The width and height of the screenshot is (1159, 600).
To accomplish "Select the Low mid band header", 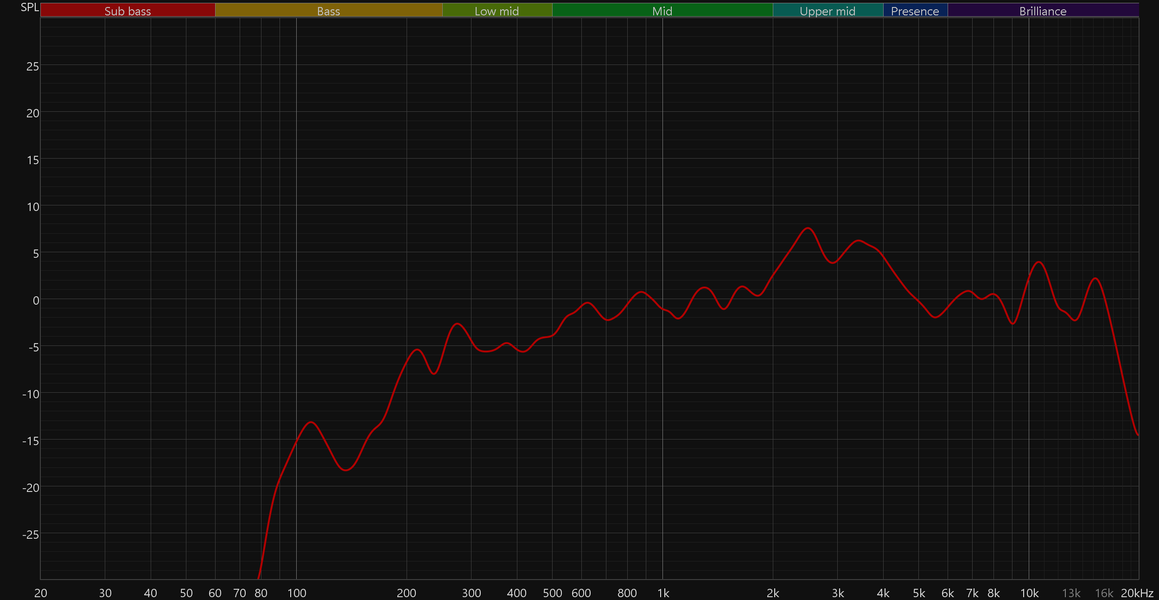I will (x=497, y=10).
